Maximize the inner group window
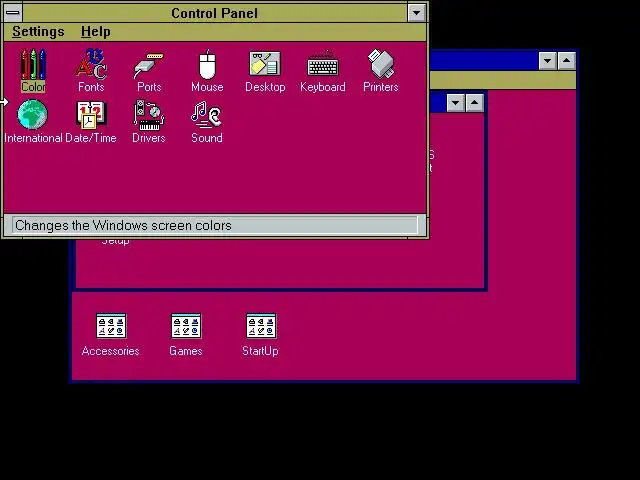The width and height of the screenshot is (640, 480). (474, 102)
